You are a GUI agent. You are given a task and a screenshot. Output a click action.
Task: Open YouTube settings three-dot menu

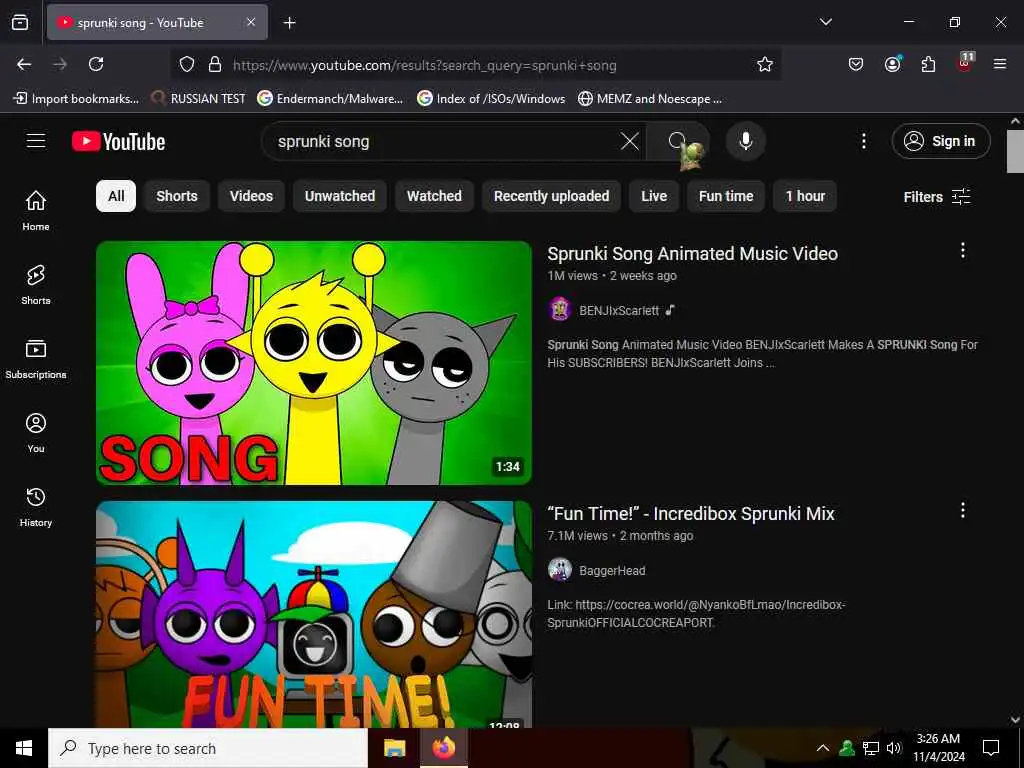[863, 141]
